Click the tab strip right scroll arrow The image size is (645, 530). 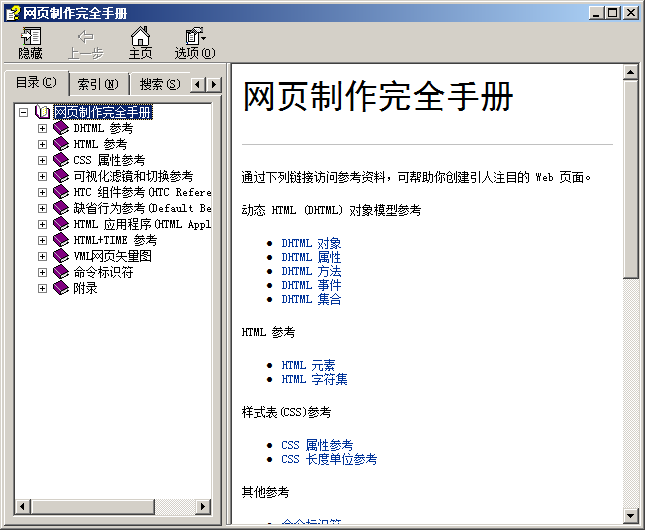click(213, 85)
